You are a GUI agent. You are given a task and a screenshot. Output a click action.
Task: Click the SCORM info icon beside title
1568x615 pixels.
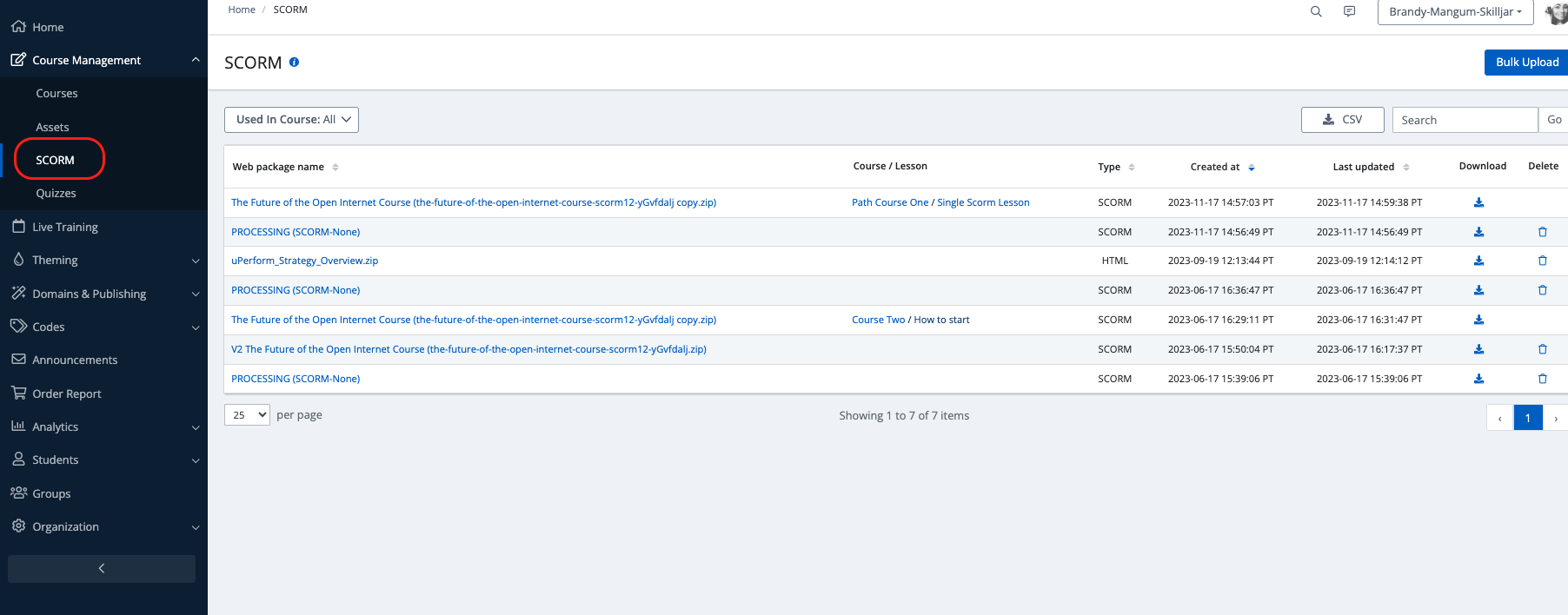tap(295, 63)
